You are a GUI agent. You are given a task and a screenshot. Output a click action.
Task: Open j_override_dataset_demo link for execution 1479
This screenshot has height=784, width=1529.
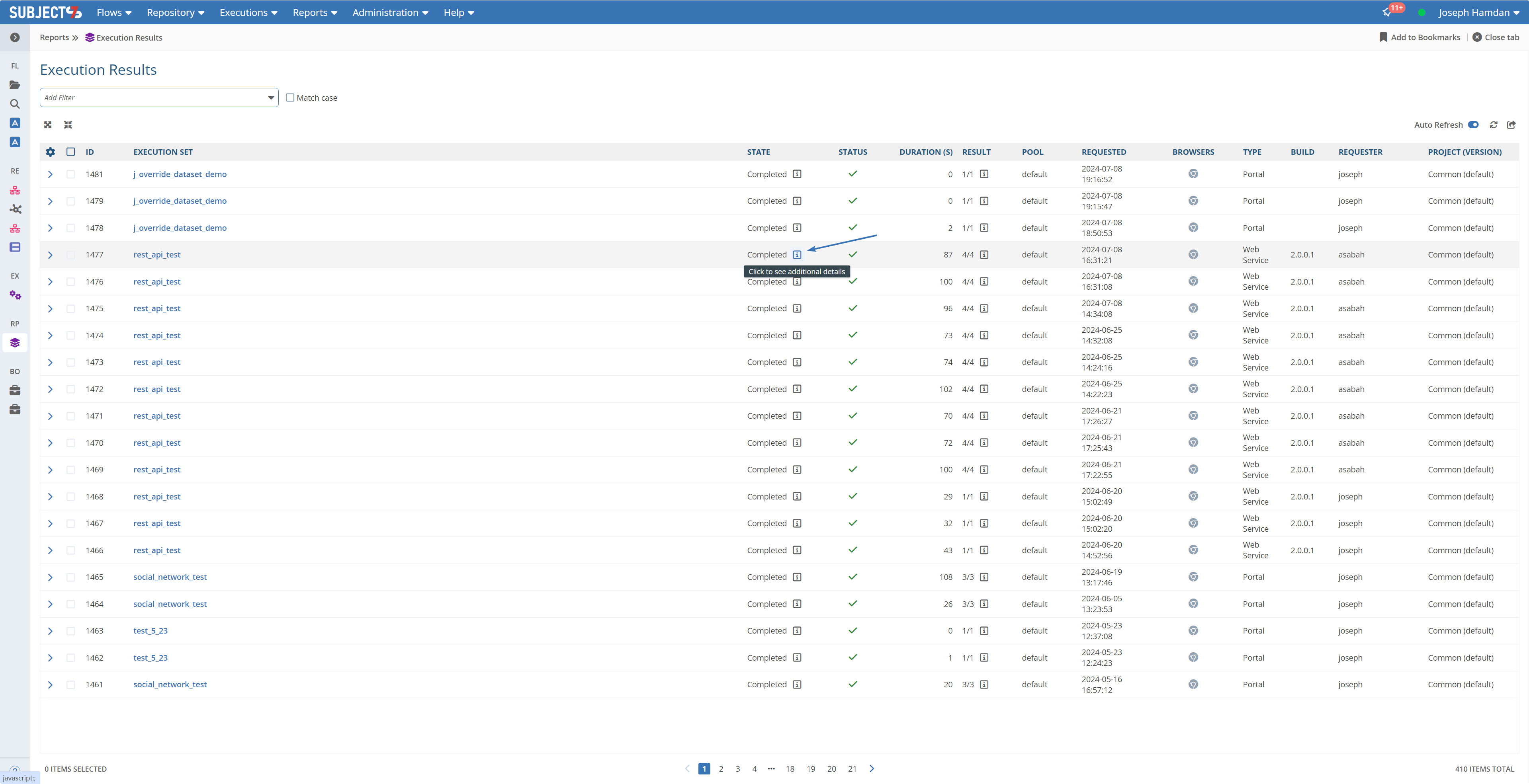[x=180, y=201]
